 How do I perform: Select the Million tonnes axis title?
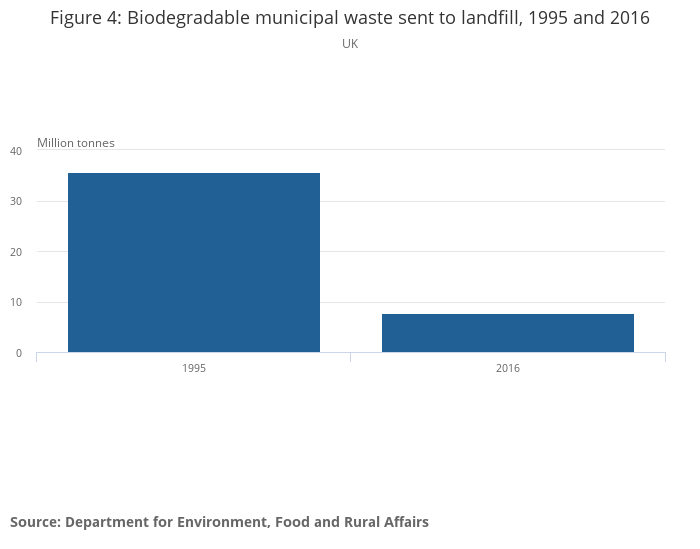tap(76, 143)
